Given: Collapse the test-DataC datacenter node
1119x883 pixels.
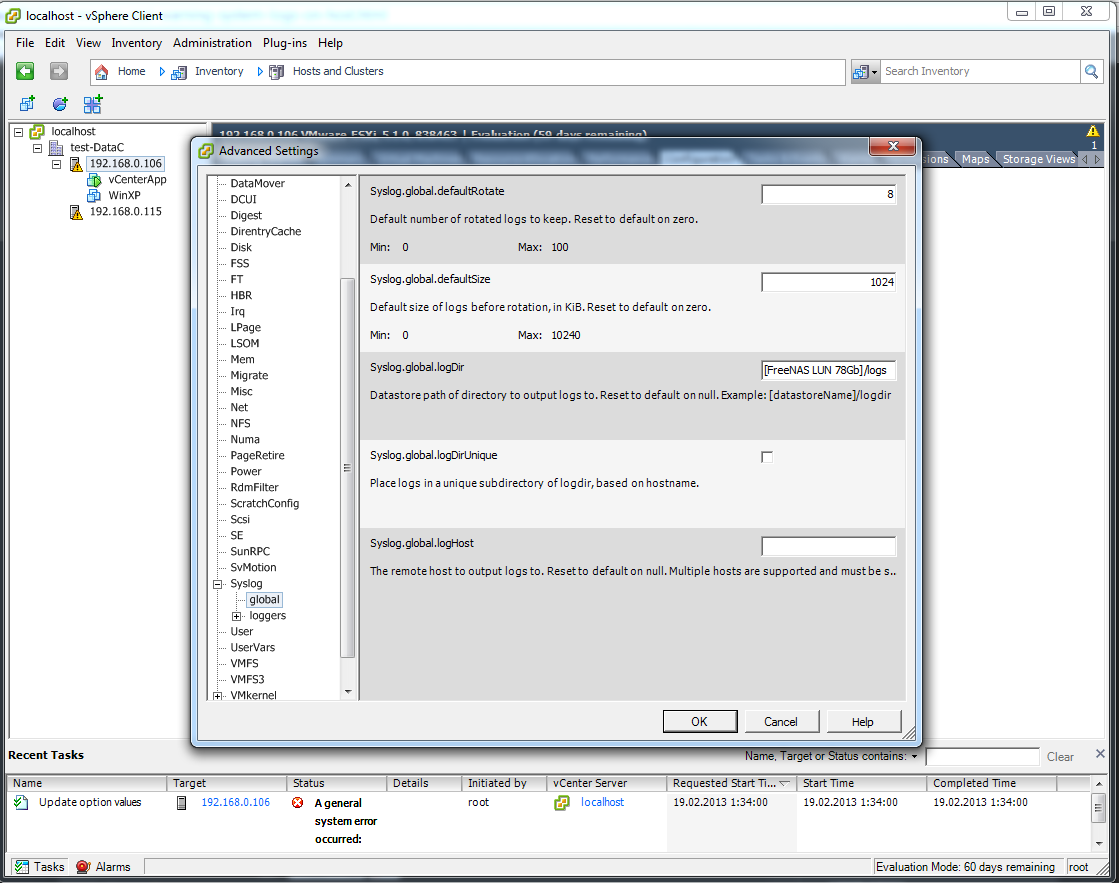Looking at the screenshot, I should coord(38,148).
